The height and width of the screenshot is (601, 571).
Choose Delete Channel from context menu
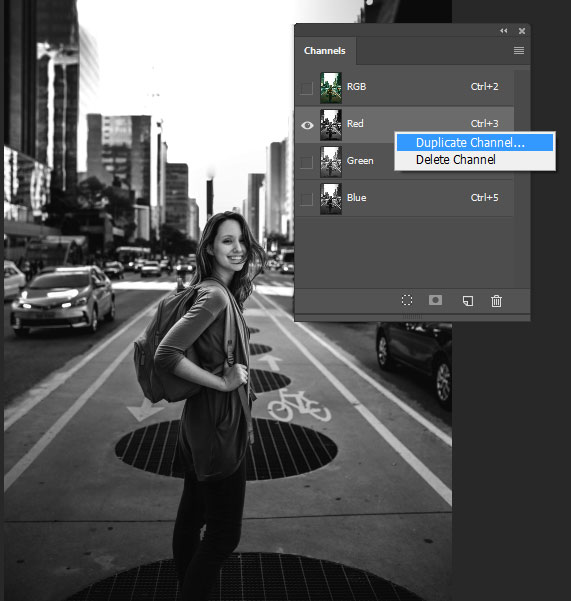tap(475, 159)
